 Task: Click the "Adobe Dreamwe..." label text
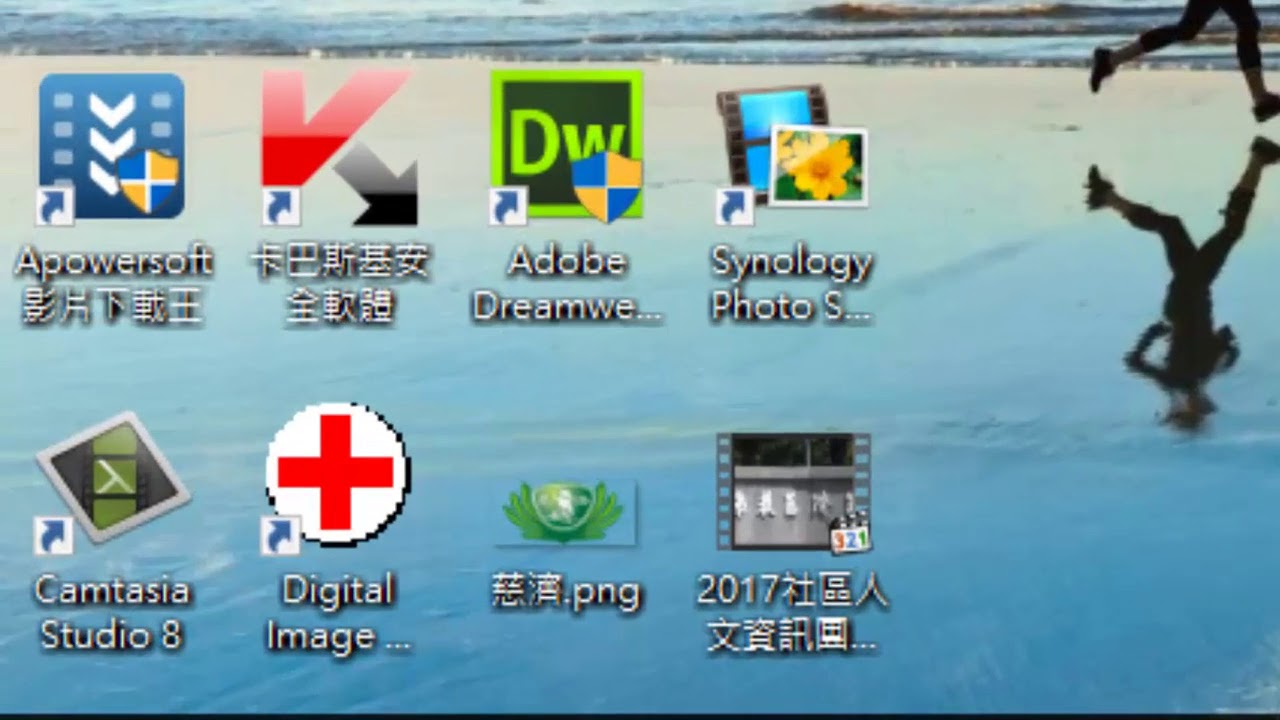click(x=567, y=284)
